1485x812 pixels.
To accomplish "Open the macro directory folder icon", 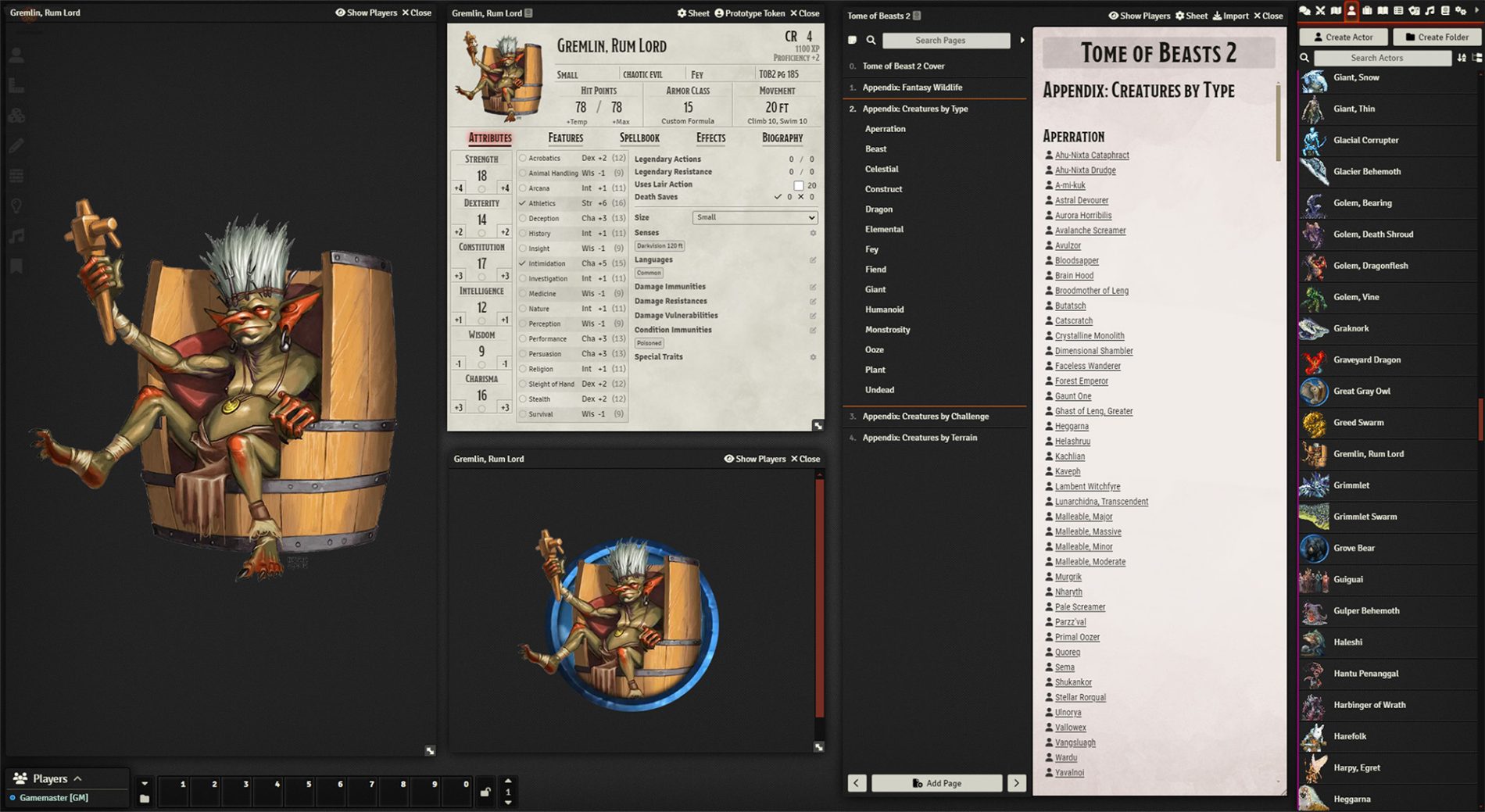I will point(145,798).
